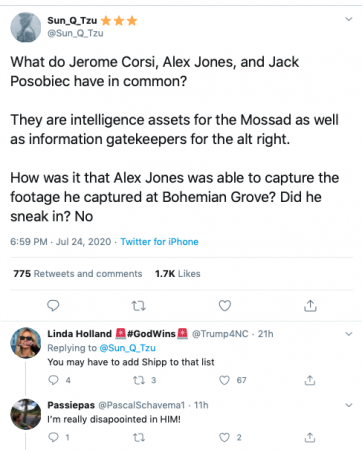Reply to the main Sun_Q_Tzu tweet

coord(53,305)
